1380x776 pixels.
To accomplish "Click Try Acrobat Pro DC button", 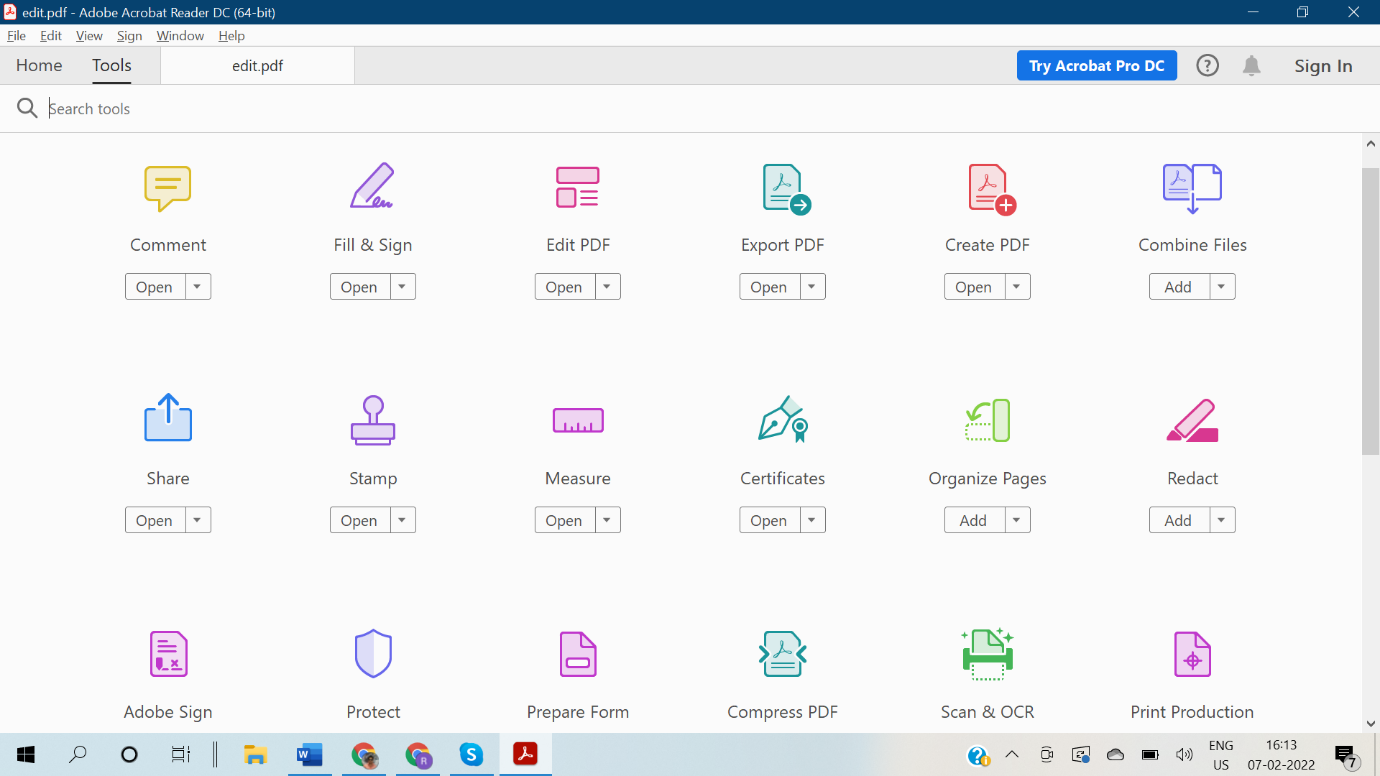I will [x=1097, y=66].
